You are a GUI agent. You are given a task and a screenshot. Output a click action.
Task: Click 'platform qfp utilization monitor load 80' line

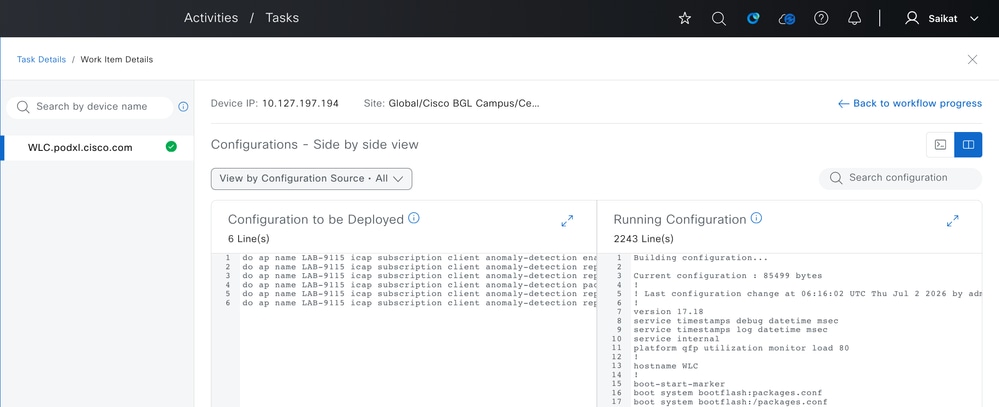(x=741, y=348)
